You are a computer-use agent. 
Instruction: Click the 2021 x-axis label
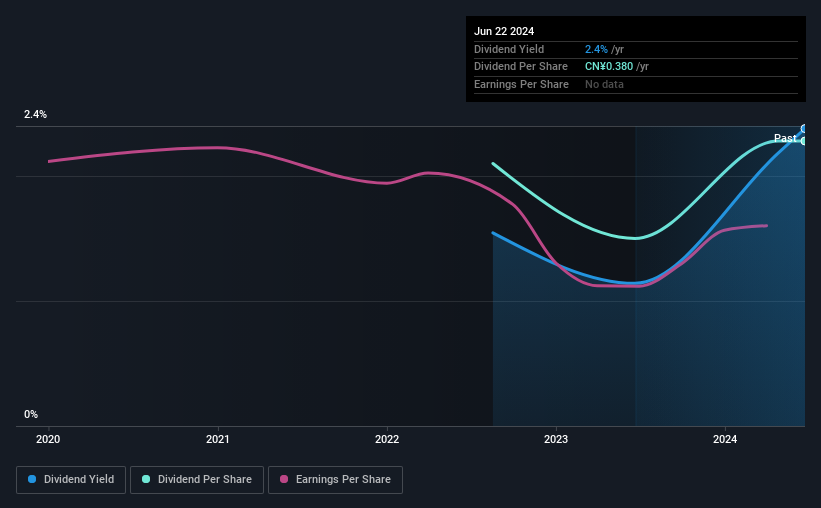tap(217, 439)
